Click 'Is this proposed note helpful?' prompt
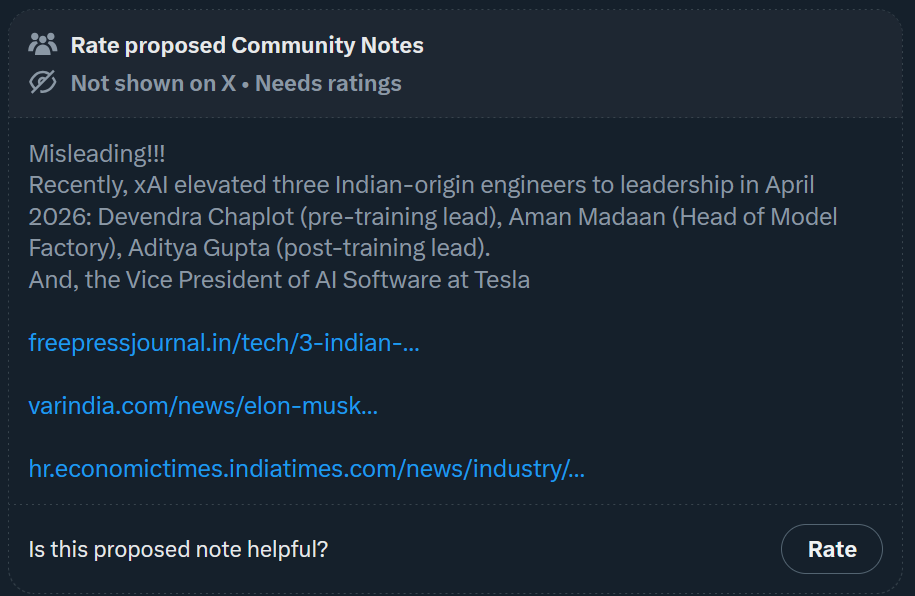The width and height of the screenshot is (915, 596). 179,549
